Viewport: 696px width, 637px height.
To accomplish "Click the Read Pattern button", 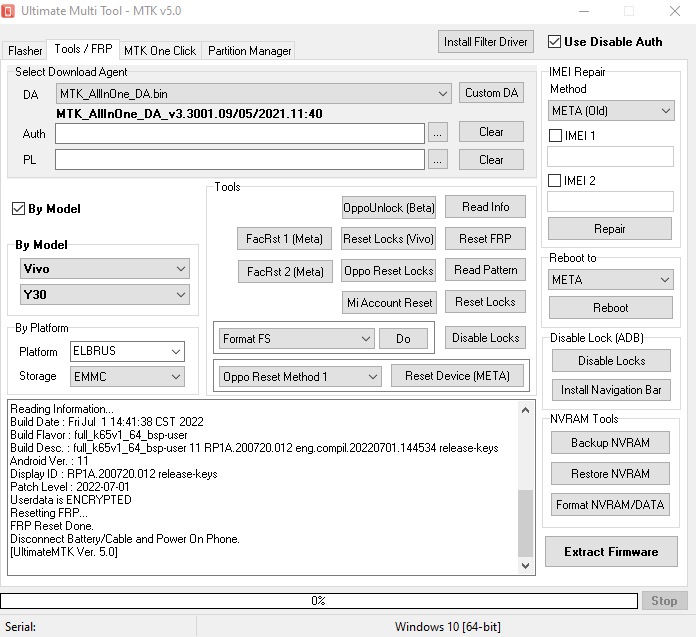I will [486, 270].
